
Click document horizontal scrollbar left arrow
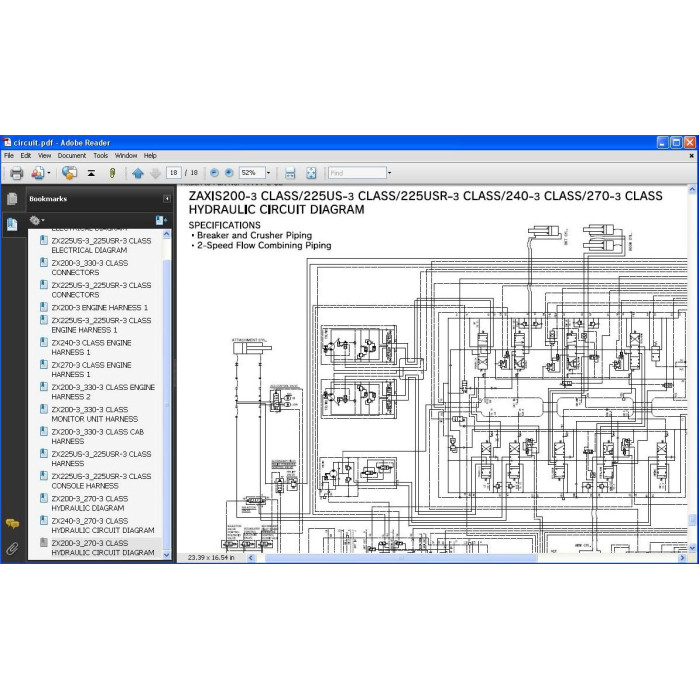[251, 558]
